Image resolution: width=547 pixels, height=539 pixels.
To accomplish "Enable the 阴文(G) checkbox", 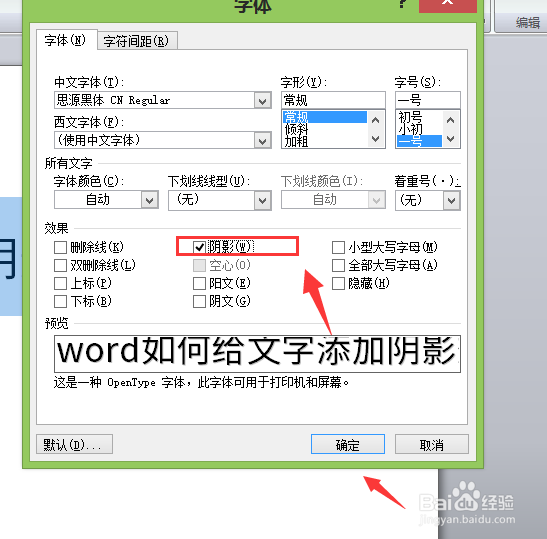I will pos(199,301).
